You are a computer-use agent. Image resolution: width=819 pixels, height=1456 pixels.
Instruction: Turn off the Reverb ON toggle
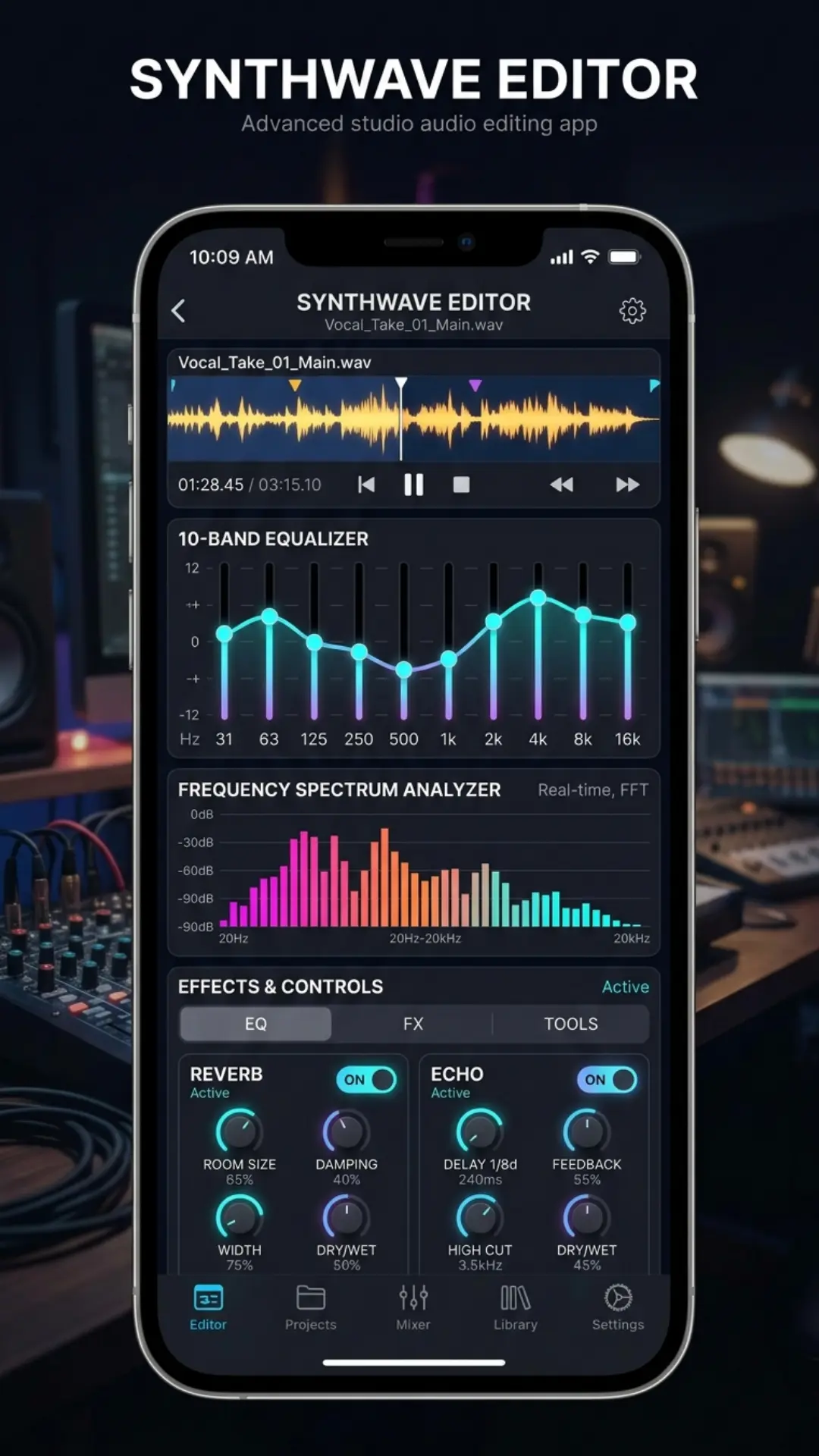367,1079
